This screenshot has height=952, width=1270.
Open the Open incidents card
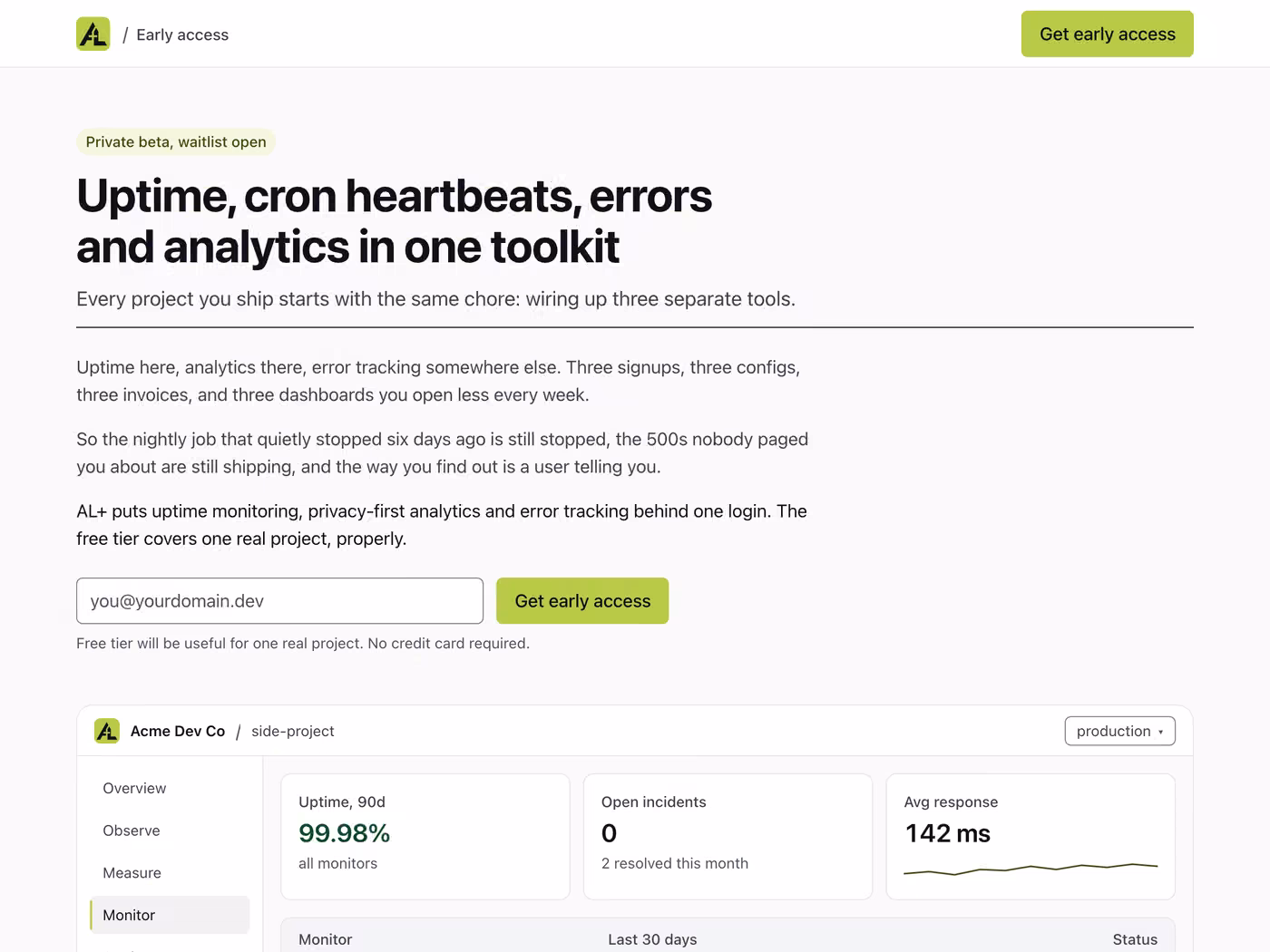728,836
